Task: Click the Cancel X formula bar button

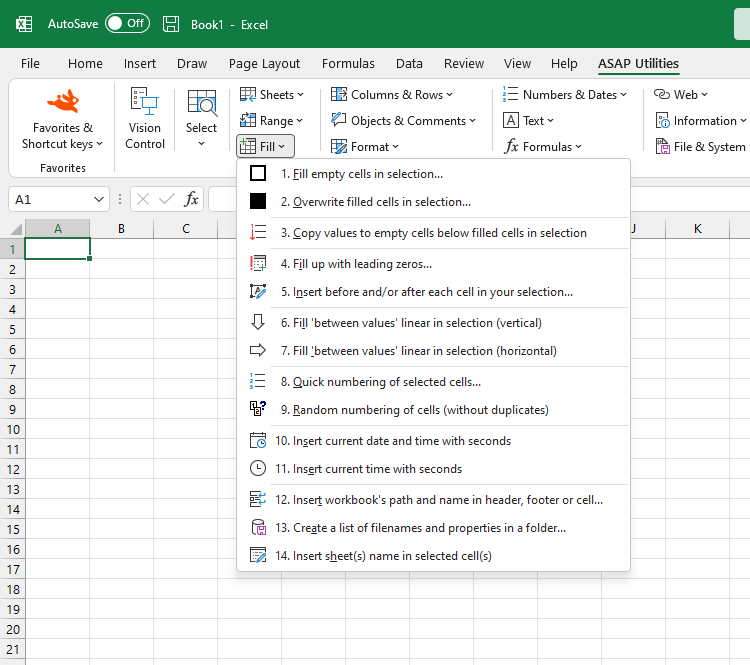Action: [x=143, y=199]
